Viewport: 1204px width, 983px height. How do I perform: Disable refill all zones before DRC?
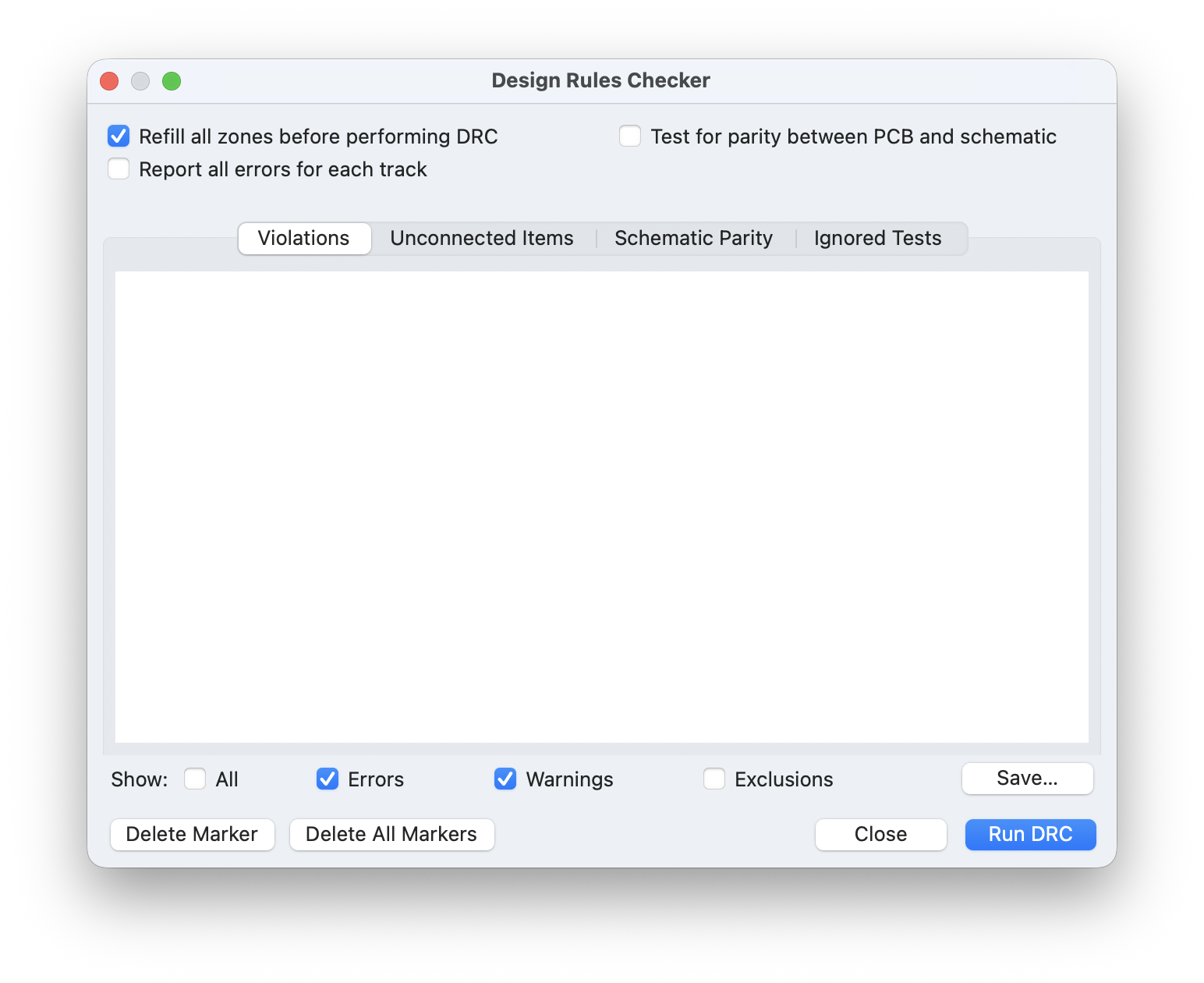point(119,137)
